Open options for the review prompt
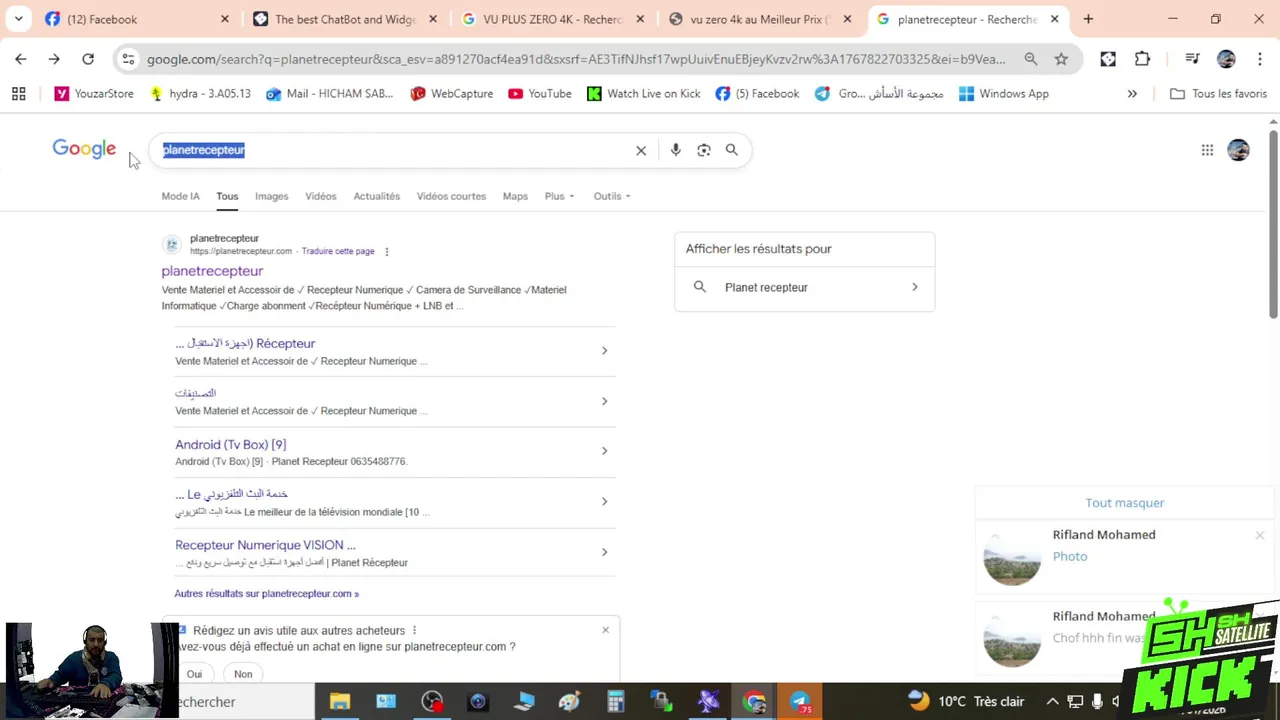1280x720 pixels. pyautogui.click(x=414, y=631)
